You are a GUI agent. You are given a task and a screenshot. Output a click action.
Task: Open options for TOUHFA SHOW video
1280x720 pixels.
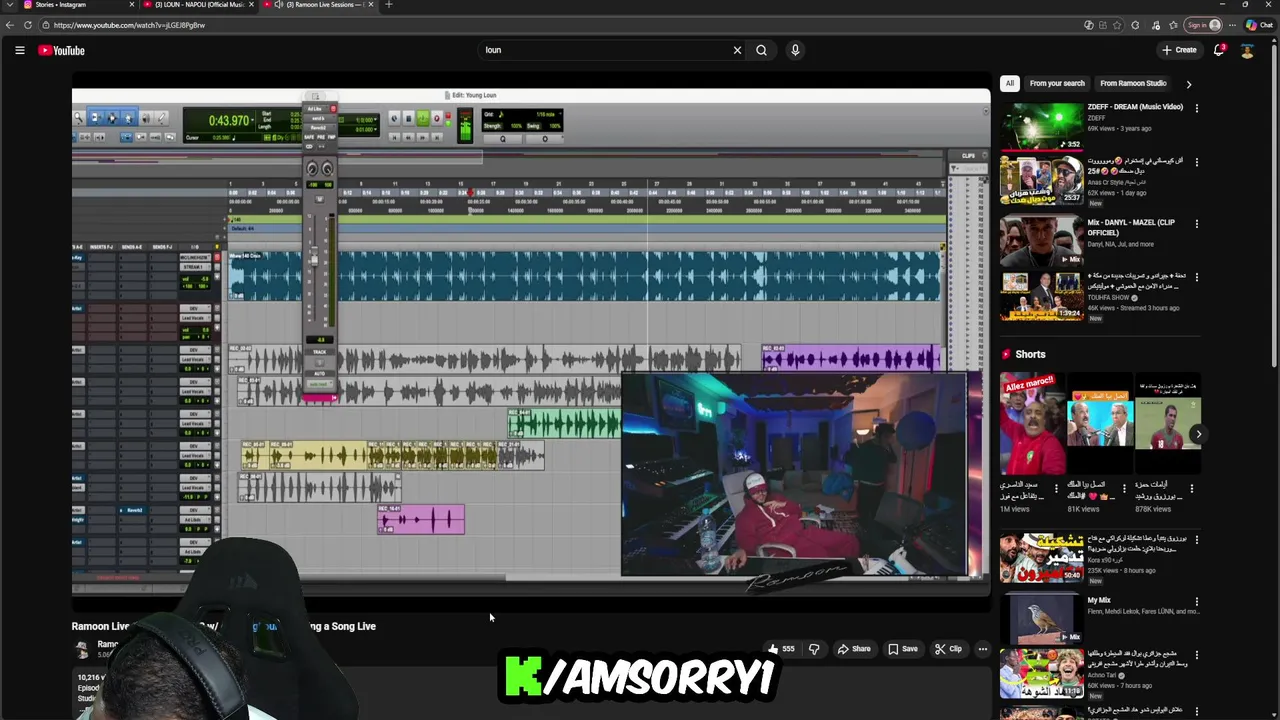click(x=1197, y=278)
